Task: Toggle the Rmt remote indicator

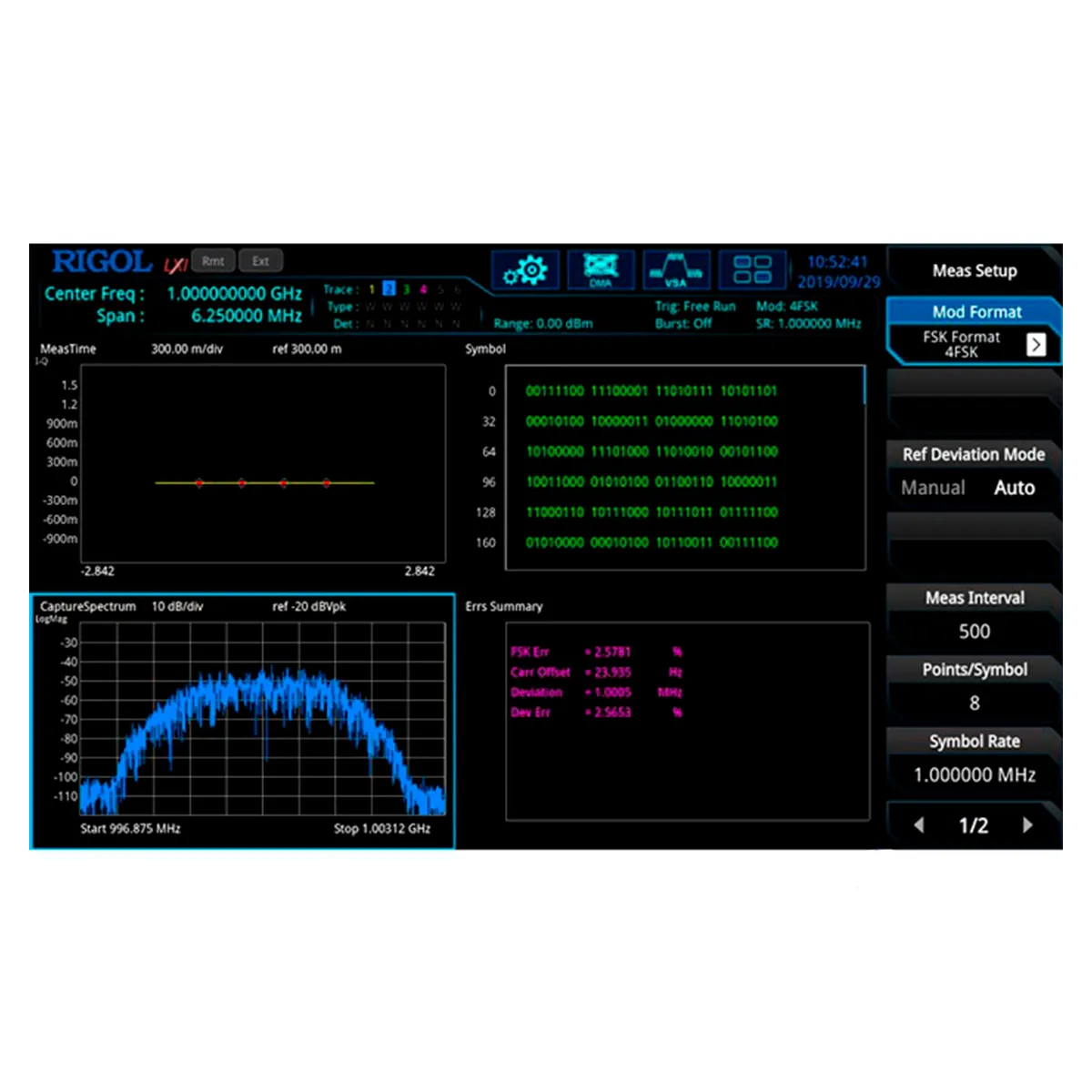Action: [213, 261]
